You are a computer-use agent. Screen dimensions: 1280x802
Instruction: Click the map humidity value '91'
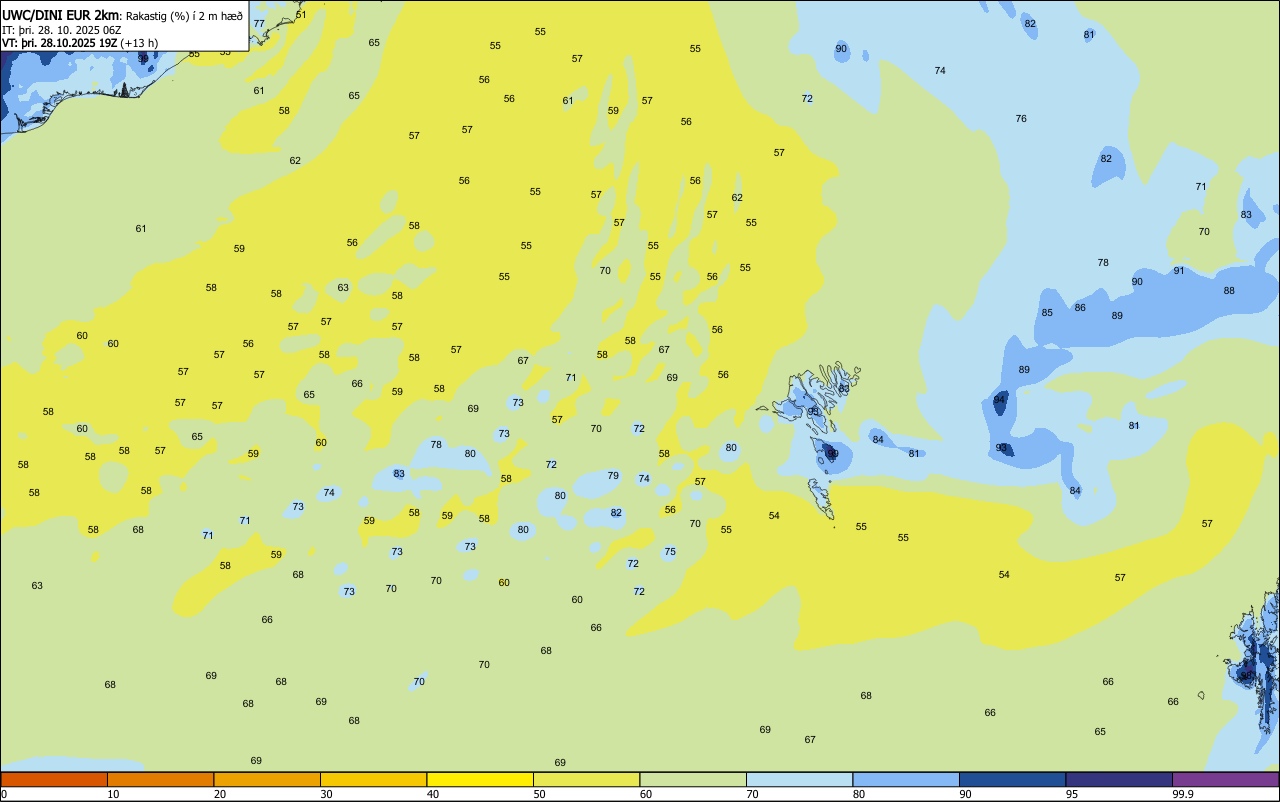click(1179, 270)
